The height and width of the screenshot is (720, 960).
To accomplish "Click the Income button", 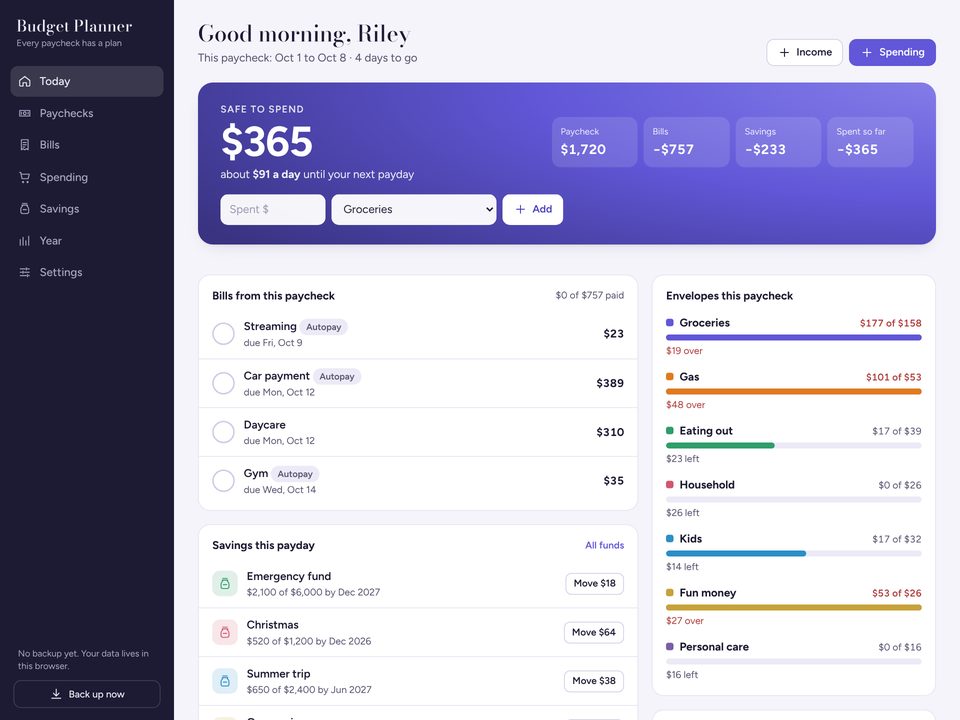I will click(804, 53).
